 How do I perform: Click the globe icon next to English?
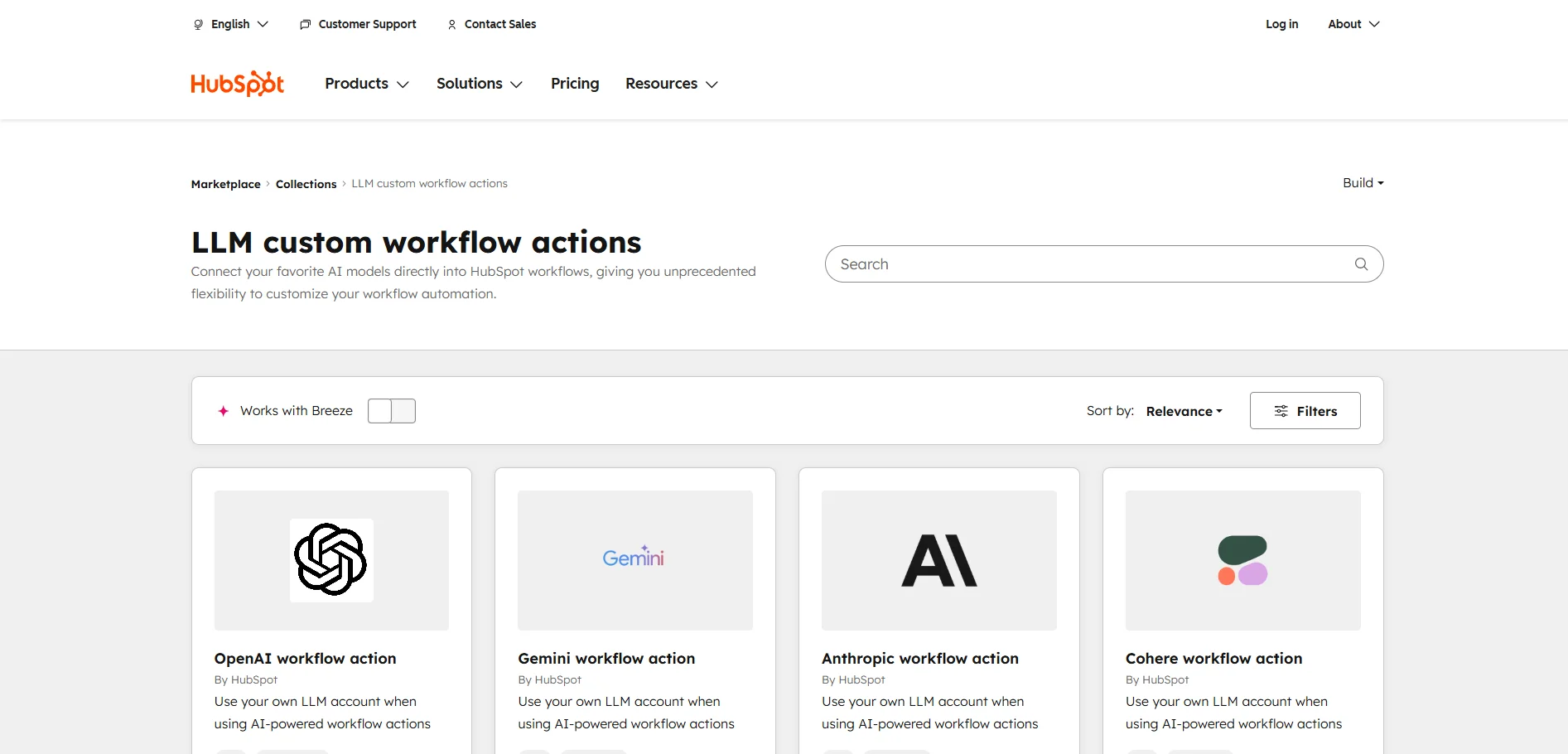(198, 24)
